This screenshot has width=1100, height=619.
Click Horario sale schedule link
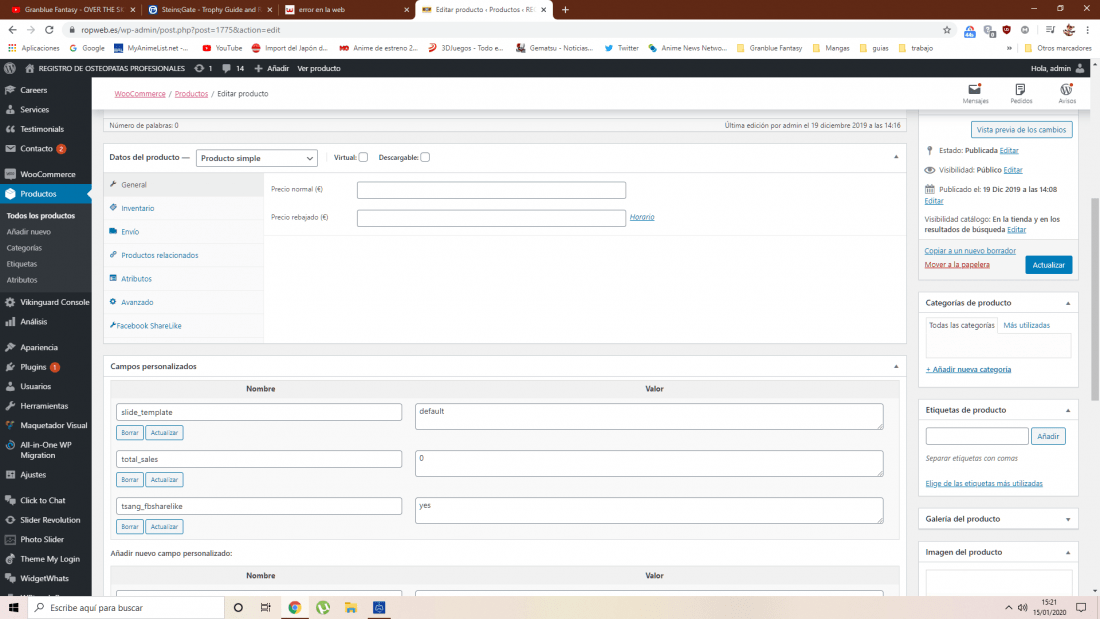pyautogui.click(x=642, y=217)
